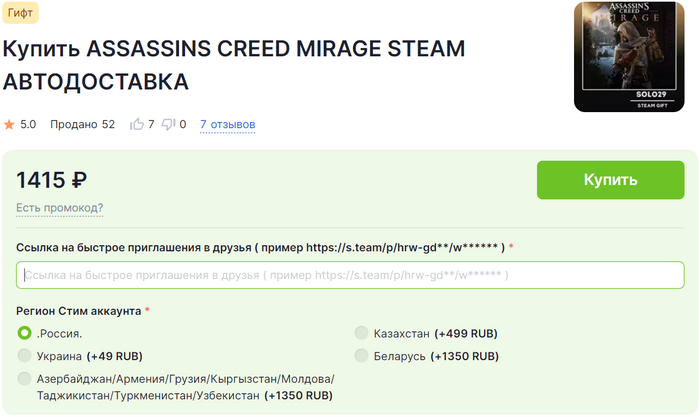Click the 5.0 rating value
This screenshot has width=700, height=417.
(x=28, y=125)
